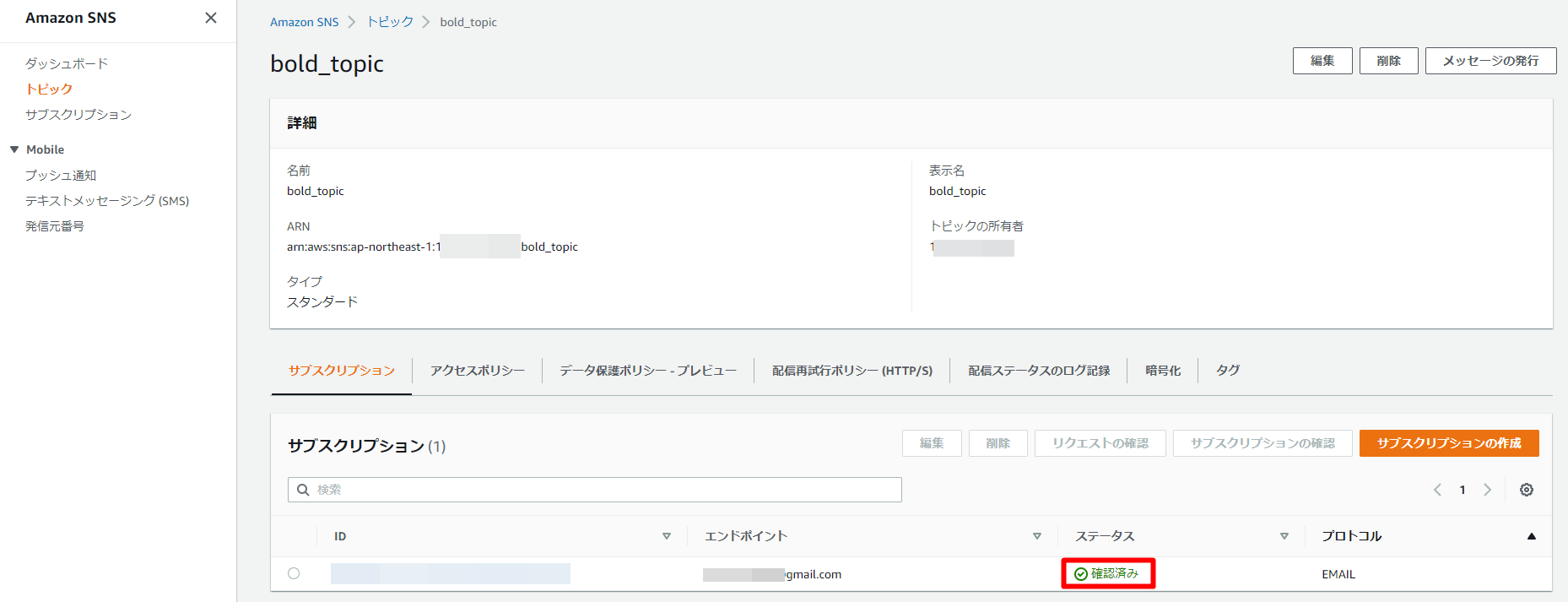Open ダッシュボード in the sidebar
Screen dimensions: 1568x602
pyautogui.click(x=67, y=63)
